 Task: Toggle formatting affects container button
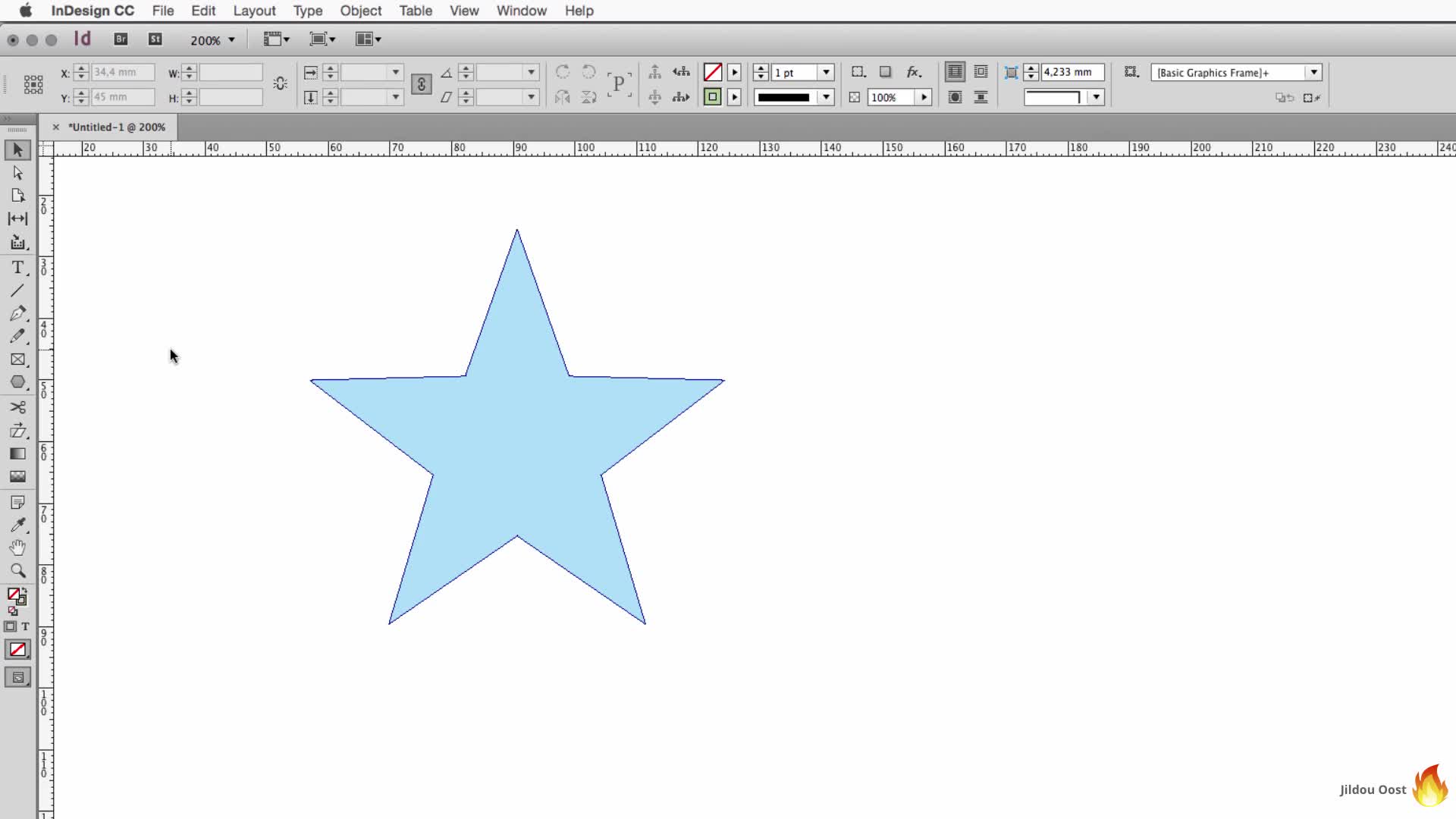pos(10,626)
